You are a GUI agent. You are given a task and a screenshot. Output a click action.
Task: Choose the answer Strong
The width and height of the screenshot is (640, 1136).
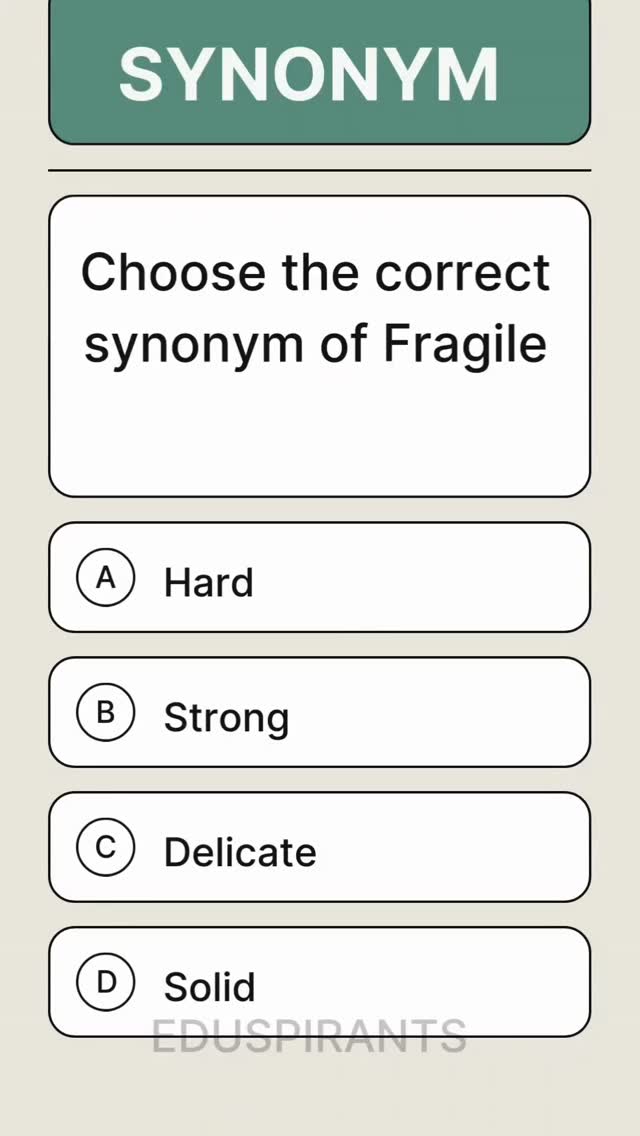(x=320, y=712)
